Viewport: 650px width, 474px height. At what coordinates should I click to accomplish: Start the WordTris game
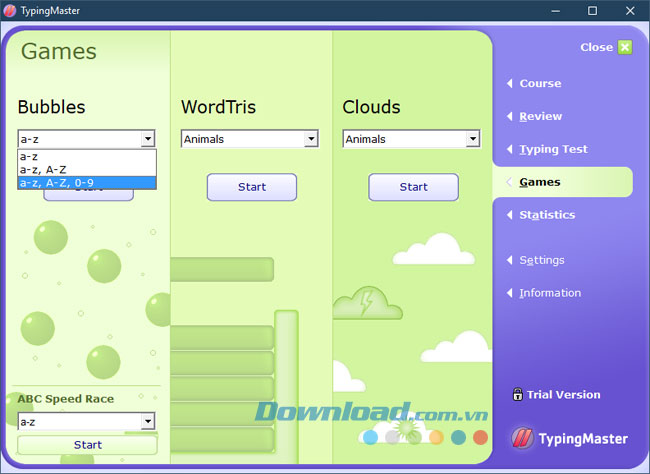pyautogui.click(x=252, y=187)
